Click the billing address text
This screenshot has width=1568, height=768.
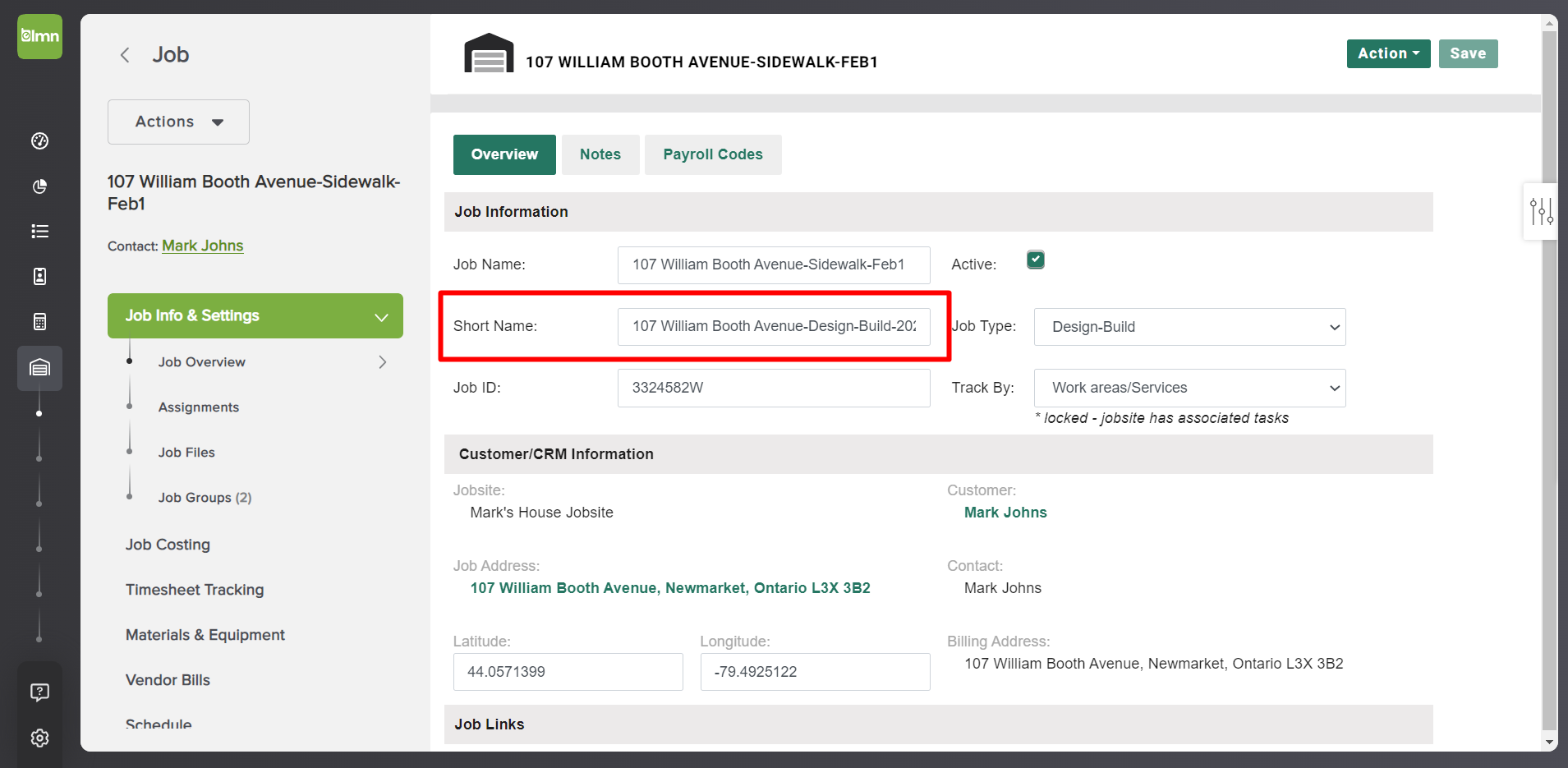1154,664
